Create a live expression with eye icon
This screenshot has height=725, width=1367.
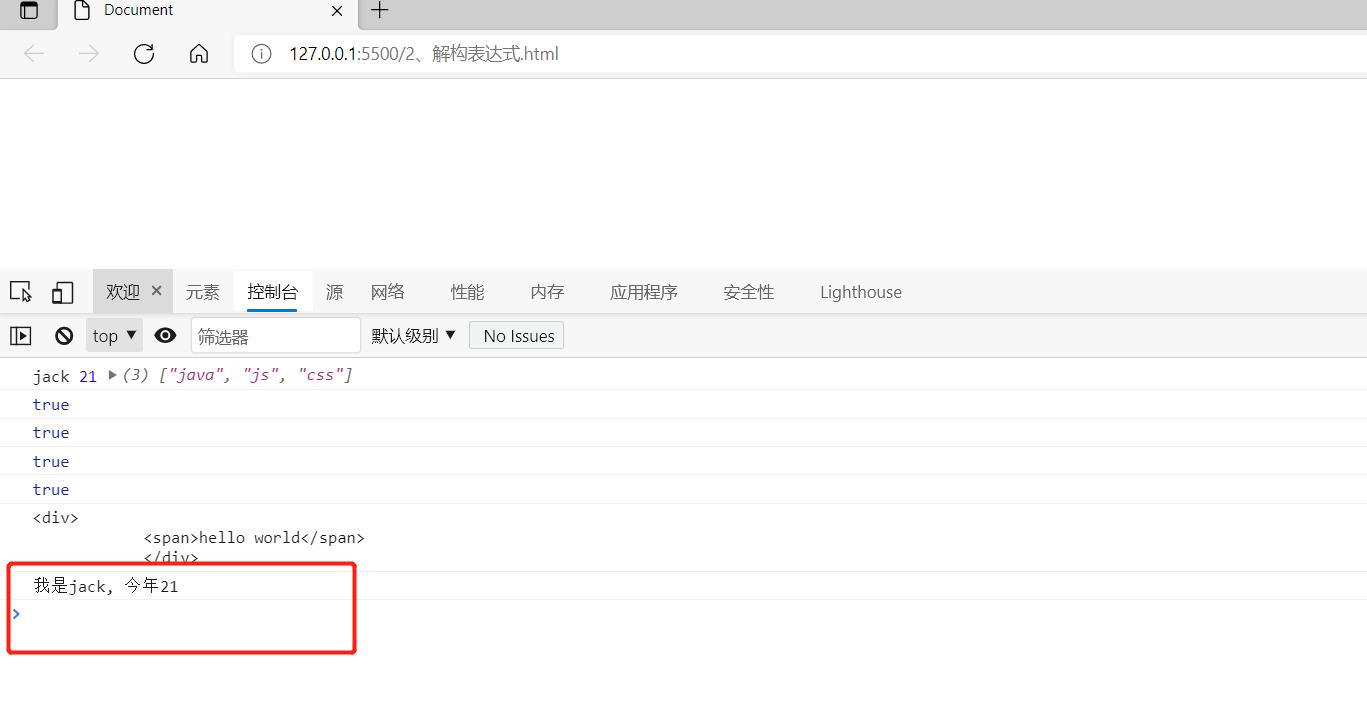[165, 336]
